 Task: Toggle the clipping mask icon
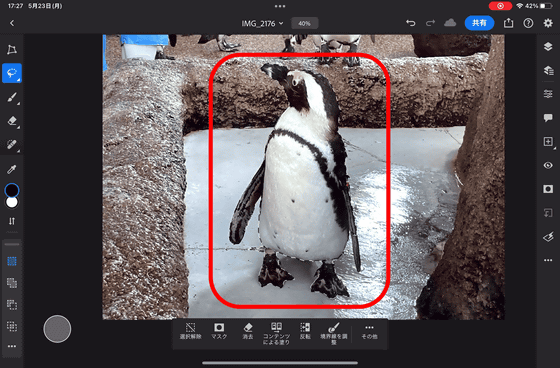click(x=548, y=213)
